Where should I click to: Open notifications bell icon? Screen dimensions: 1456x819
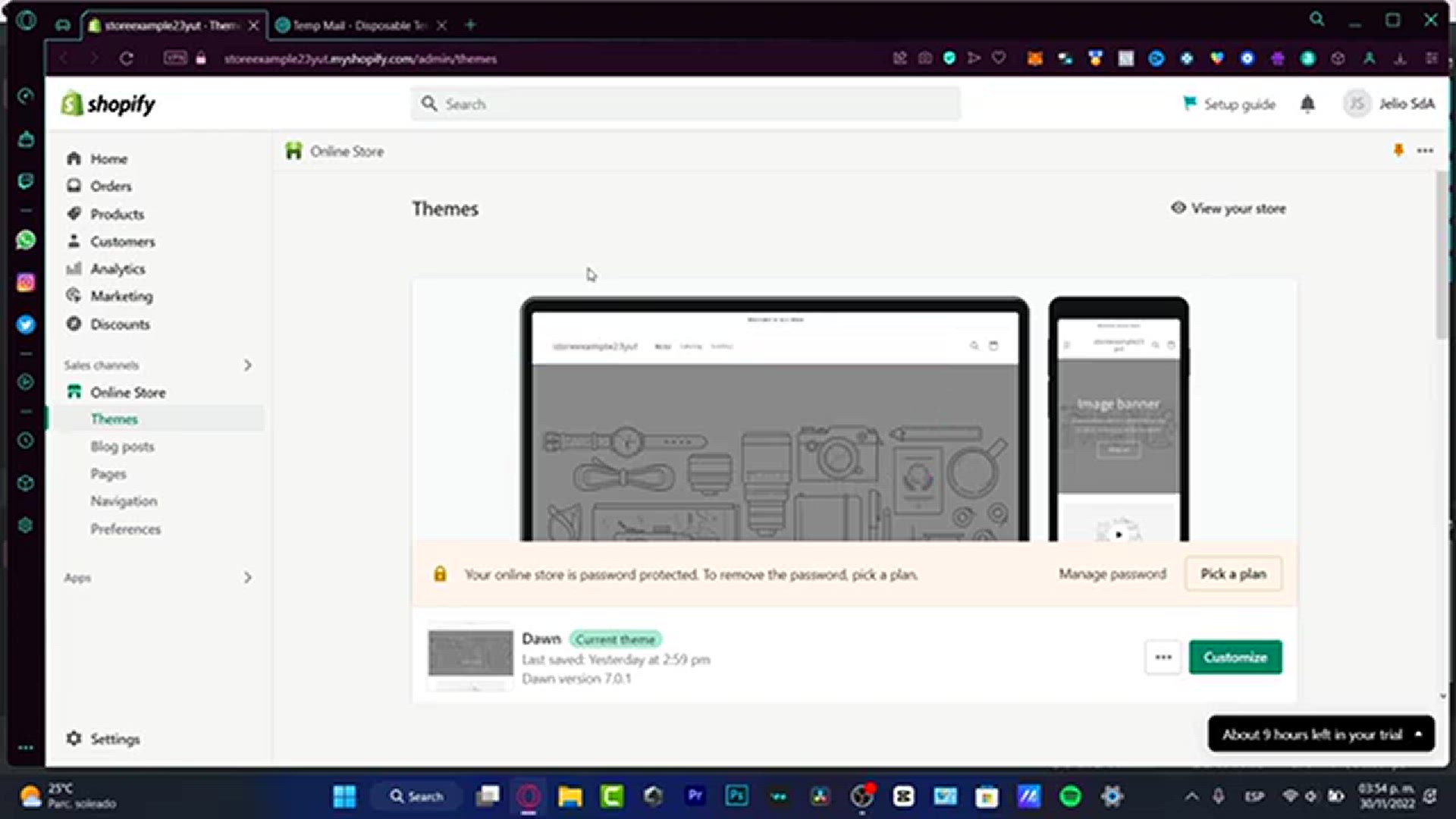[1307, 104]
